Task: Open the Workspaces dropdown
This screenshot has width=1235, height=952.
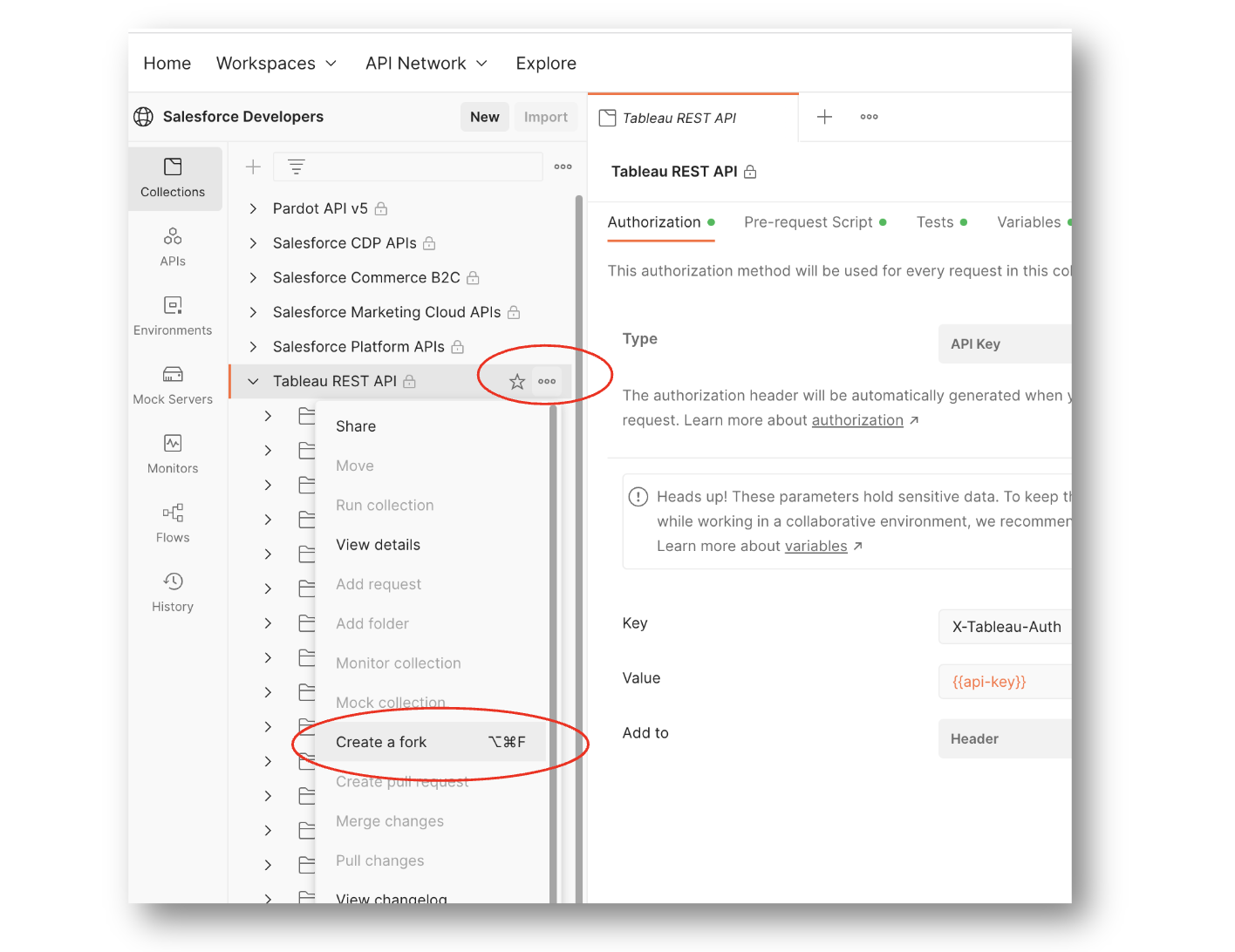Action: (x=276, y=64)
